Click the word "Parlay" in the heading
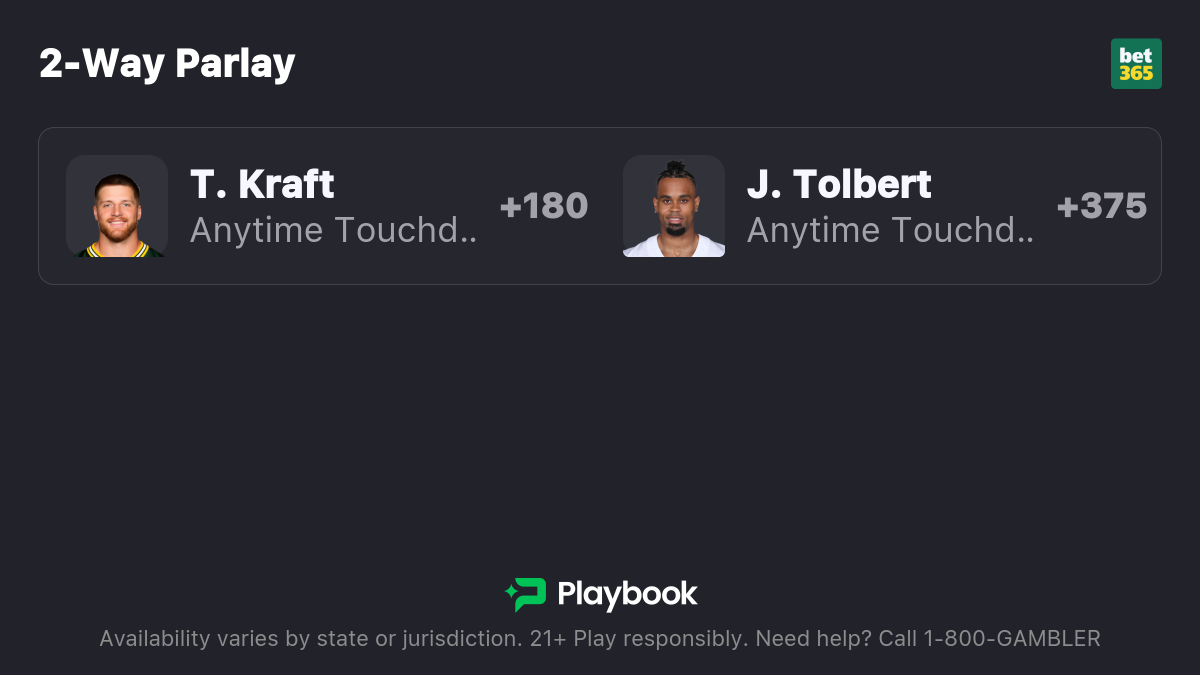The image size is (1200, 675). [x=235, y=65]
